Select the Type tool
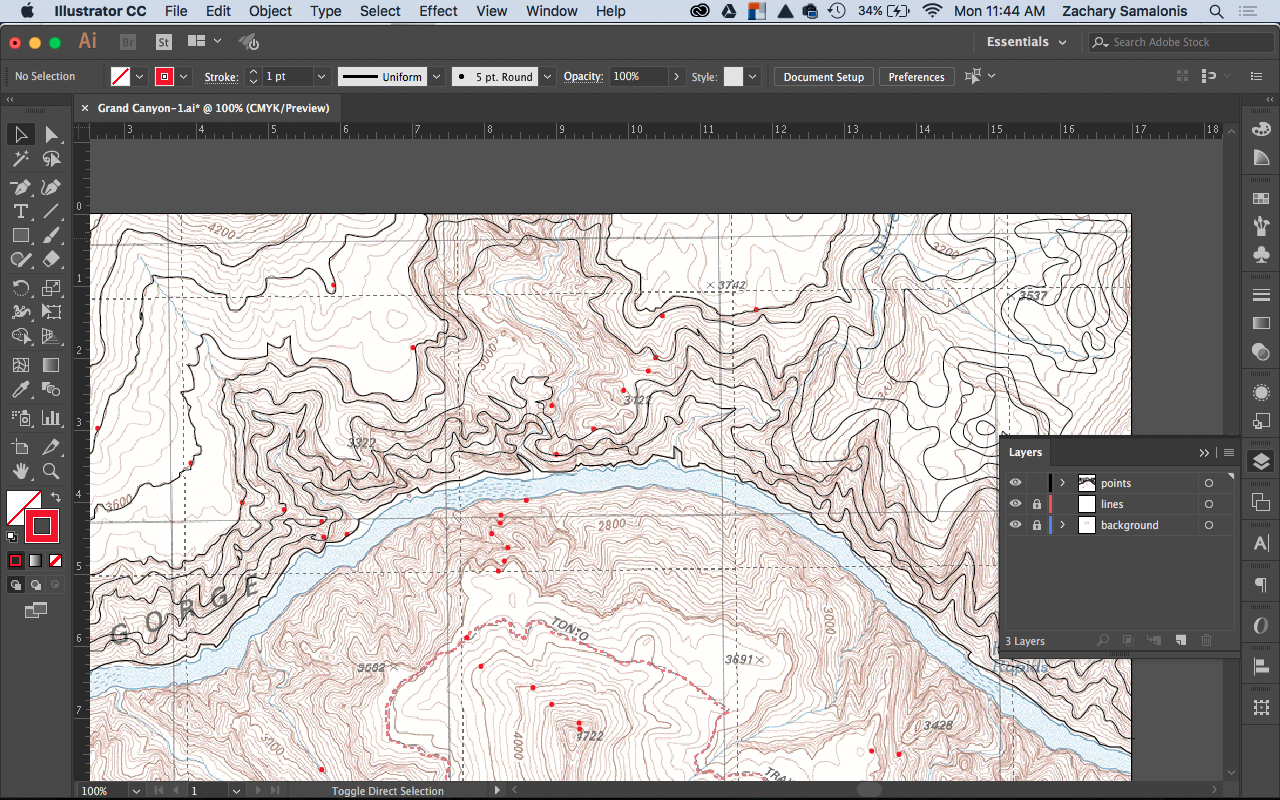The height and width of the screenshot is (800, 1280). [20, 211]
